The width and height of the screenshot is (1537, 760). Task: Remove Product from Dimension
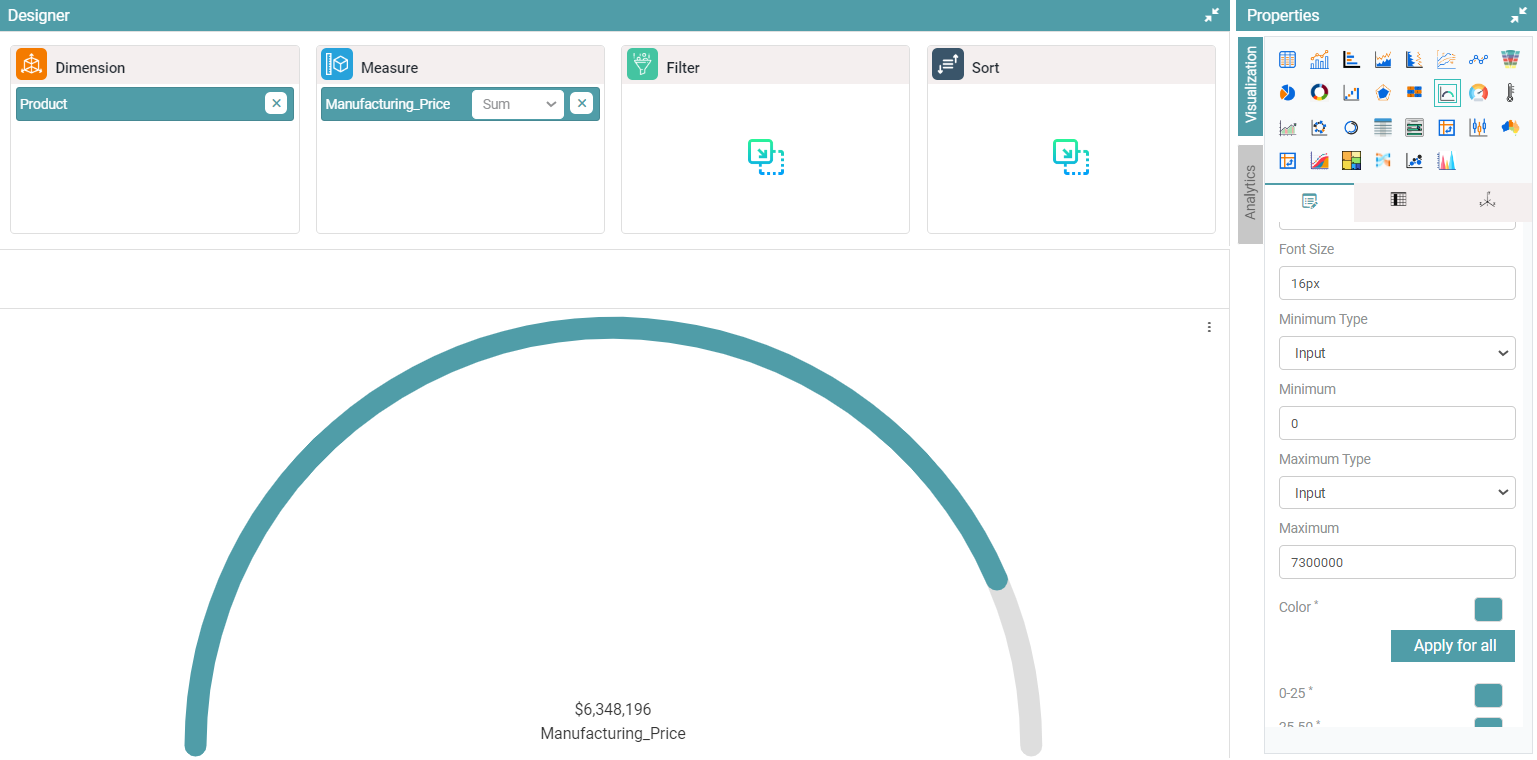[x=276, y=103]
